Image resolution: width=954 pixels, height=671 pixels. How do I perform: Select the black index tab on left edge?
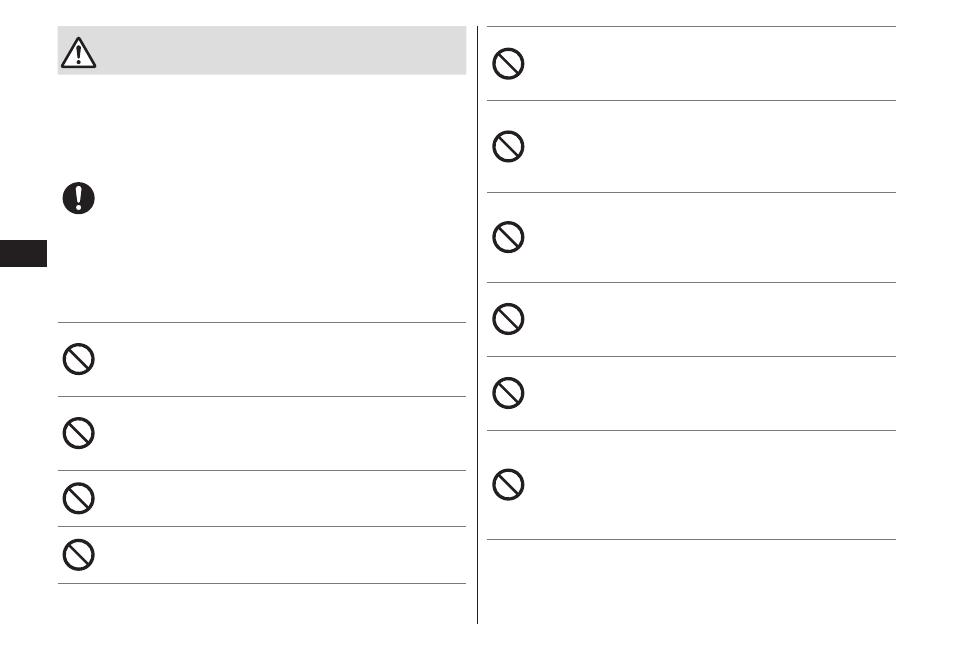click(x=23, y=253)
